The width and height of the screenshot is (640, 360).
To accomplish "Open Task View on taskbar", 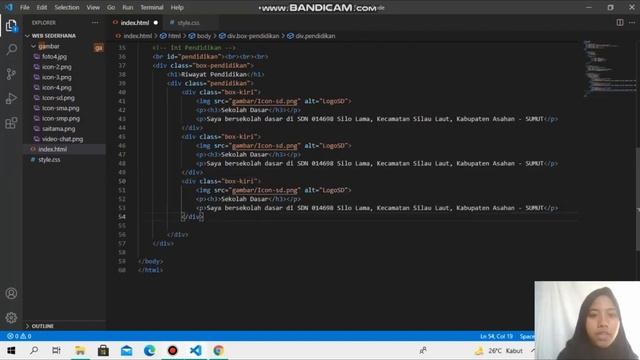I will pyautogui.click(x=56, y=351).
